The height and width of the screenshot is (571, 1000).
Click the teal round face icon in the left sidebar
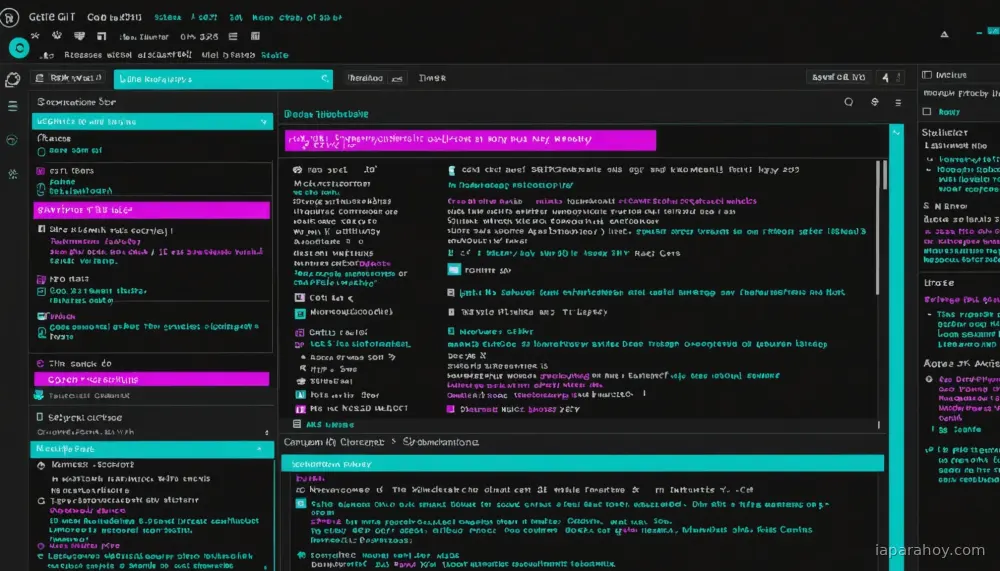pyautogui.click(x=11, y=140)
